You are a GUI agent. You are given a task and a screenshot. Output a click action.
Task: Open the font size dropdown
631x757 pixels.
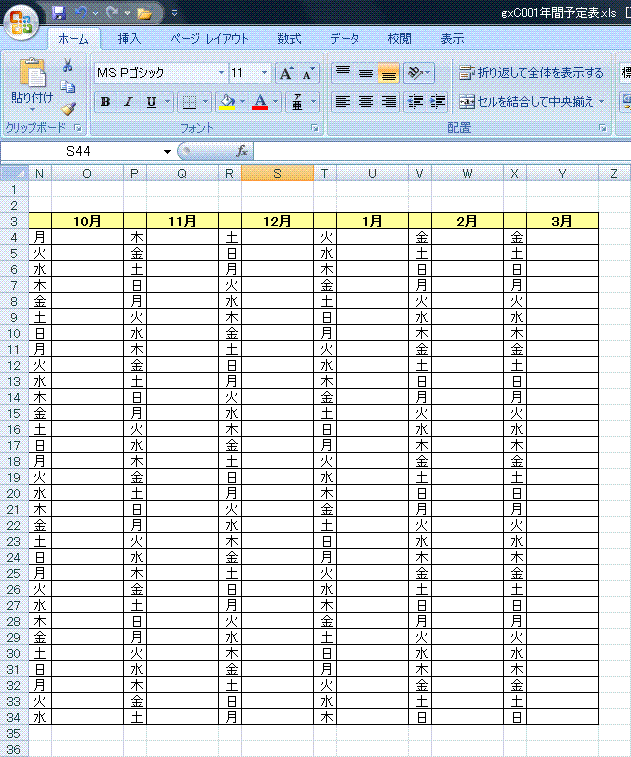pos(264,73)
